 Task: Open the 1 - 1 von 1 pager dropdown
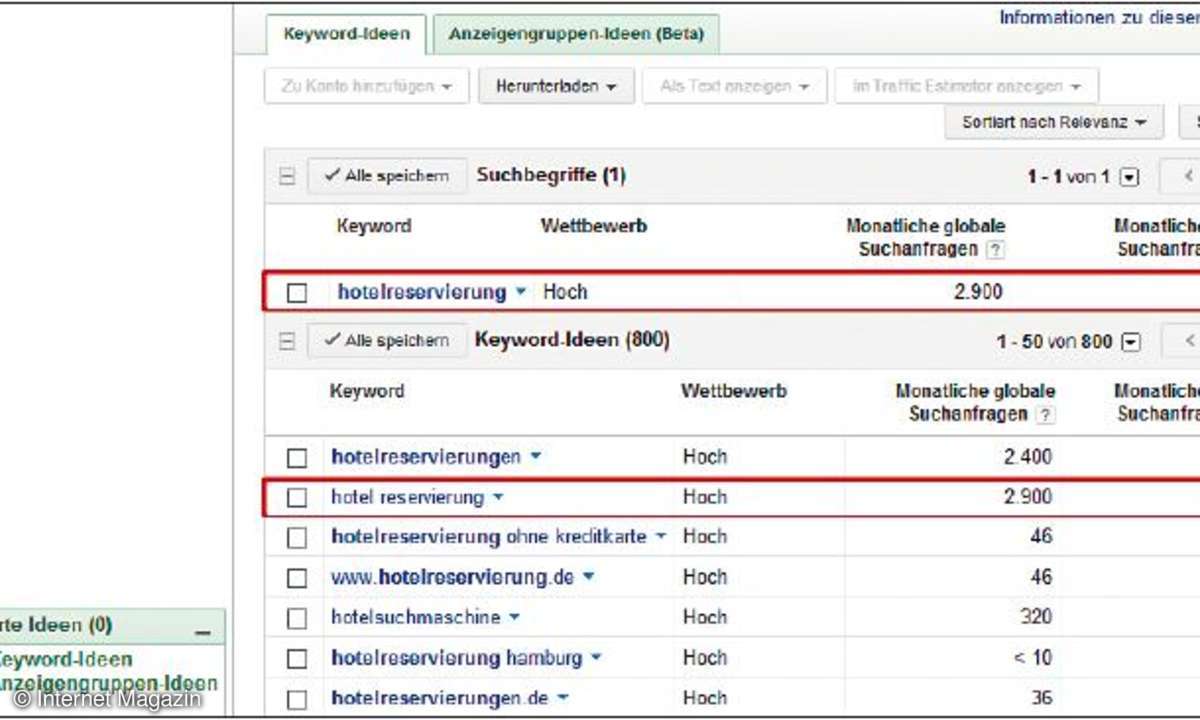[x=1129, y=177]
